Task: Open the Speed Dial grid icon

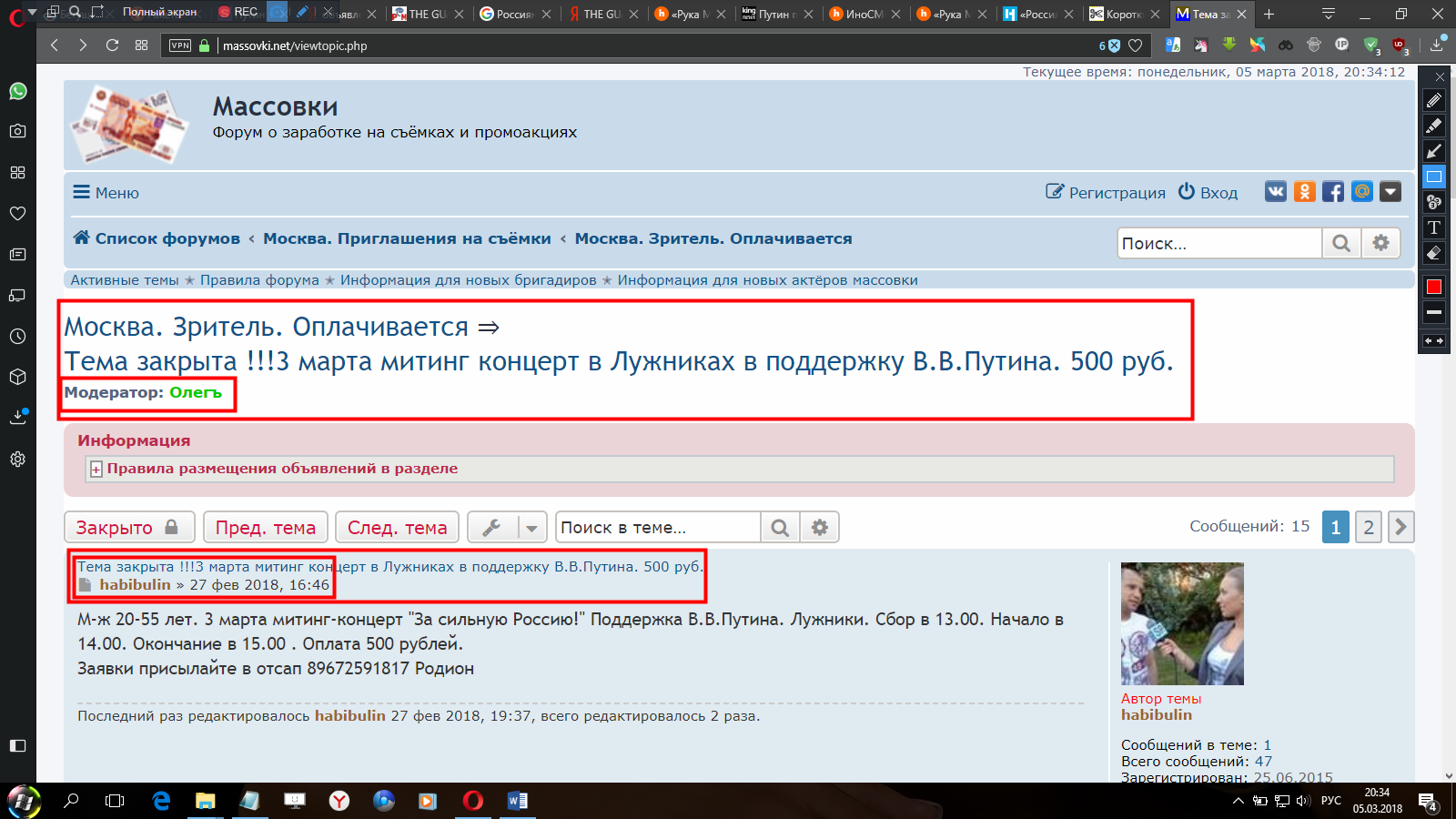Action: pyautogui.click(x=141, y=45)
